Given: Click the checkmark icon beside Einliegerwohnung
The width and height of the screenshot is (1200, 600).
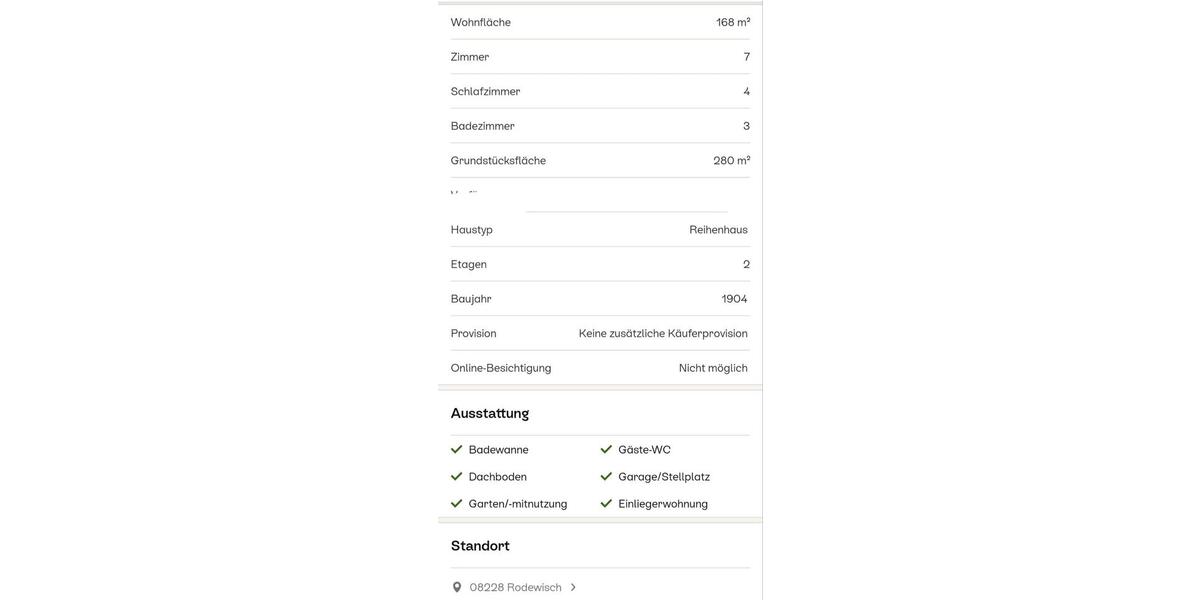Looking at the screenshot, I should click(x=606, y=504).
